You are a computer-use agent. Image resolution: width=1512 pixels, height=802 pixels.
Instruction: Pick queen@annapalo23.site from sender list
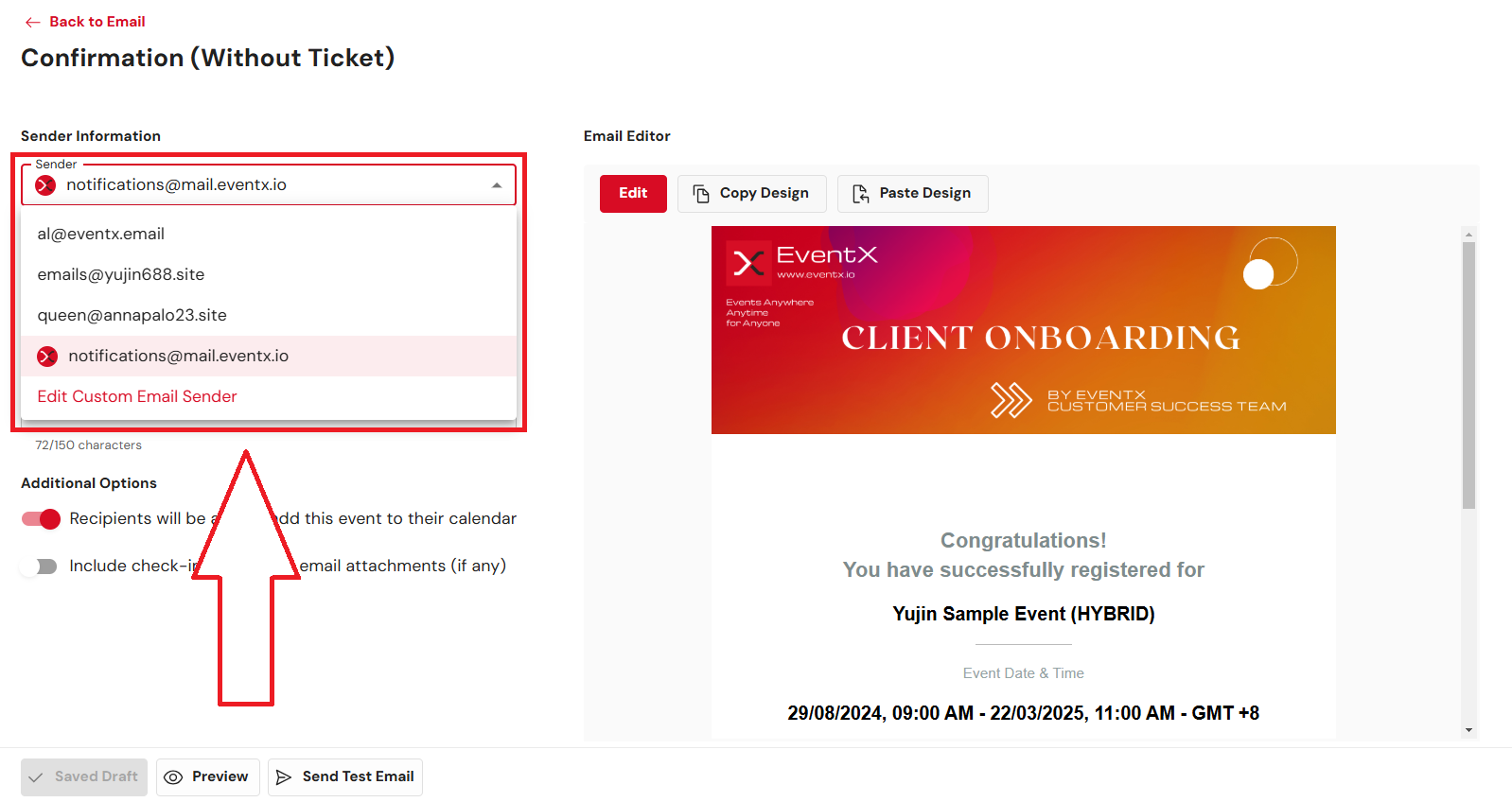[269, 315]
